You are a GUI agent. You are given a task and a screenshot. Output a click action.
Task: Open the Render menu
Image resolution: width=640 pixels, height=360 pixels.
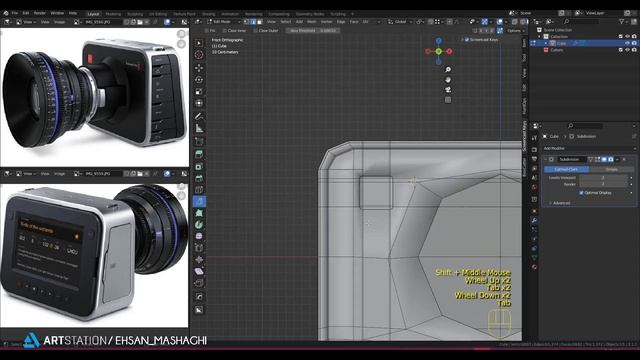click(40, 13)
